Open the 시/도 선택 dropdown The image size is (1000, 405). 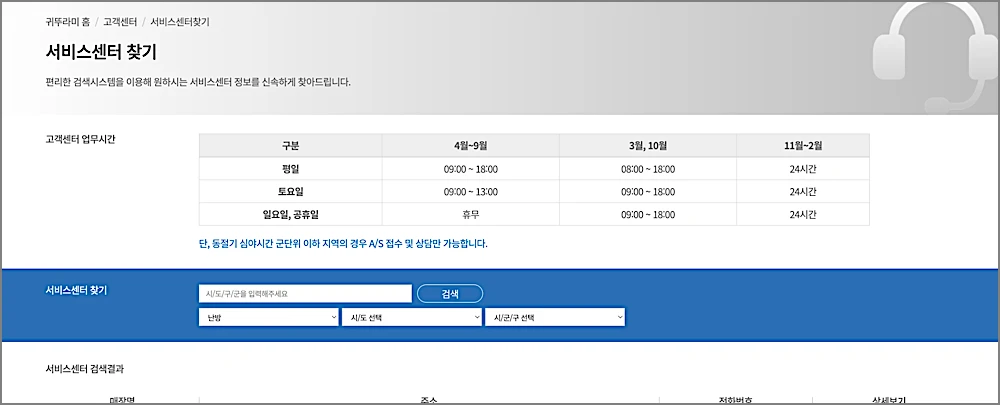412,318
